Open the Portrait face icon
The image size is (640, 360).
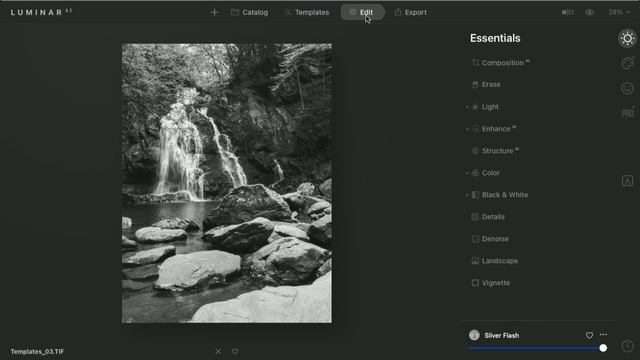click(x=627, y=88)
